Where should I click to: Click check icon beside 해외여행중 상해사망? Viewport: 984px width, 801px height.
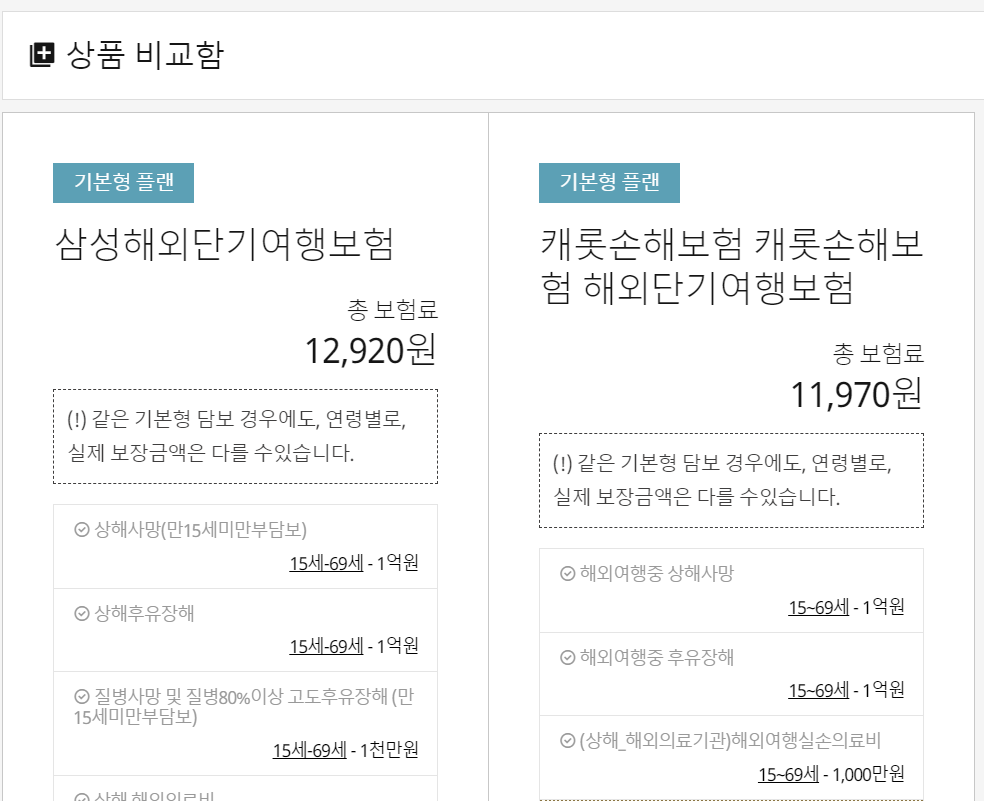click(567, 574)
